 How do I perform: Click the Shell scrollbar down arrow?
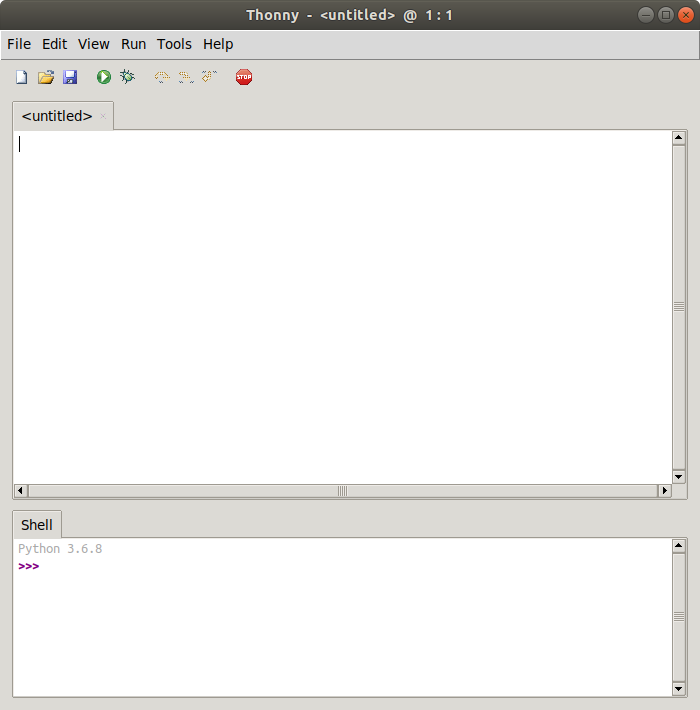pyautogui.click(x=678, y=689)
